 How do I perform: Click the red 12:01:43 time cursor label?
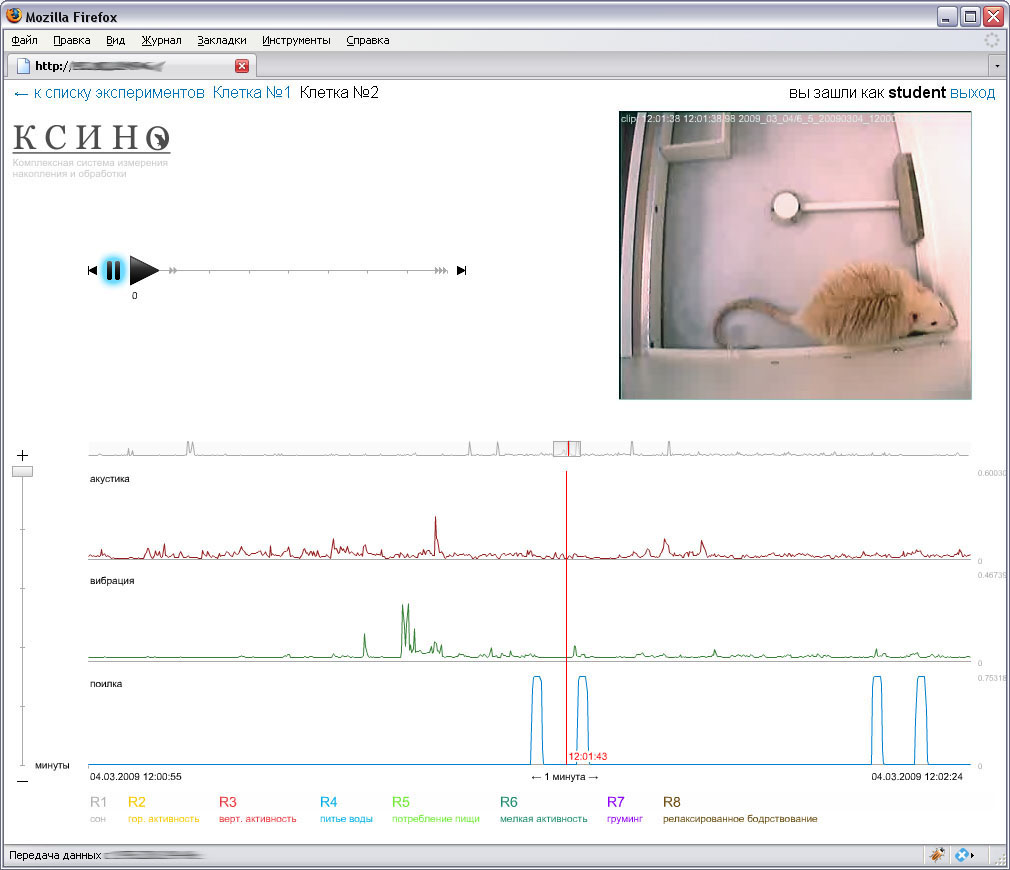pos(588,757)
